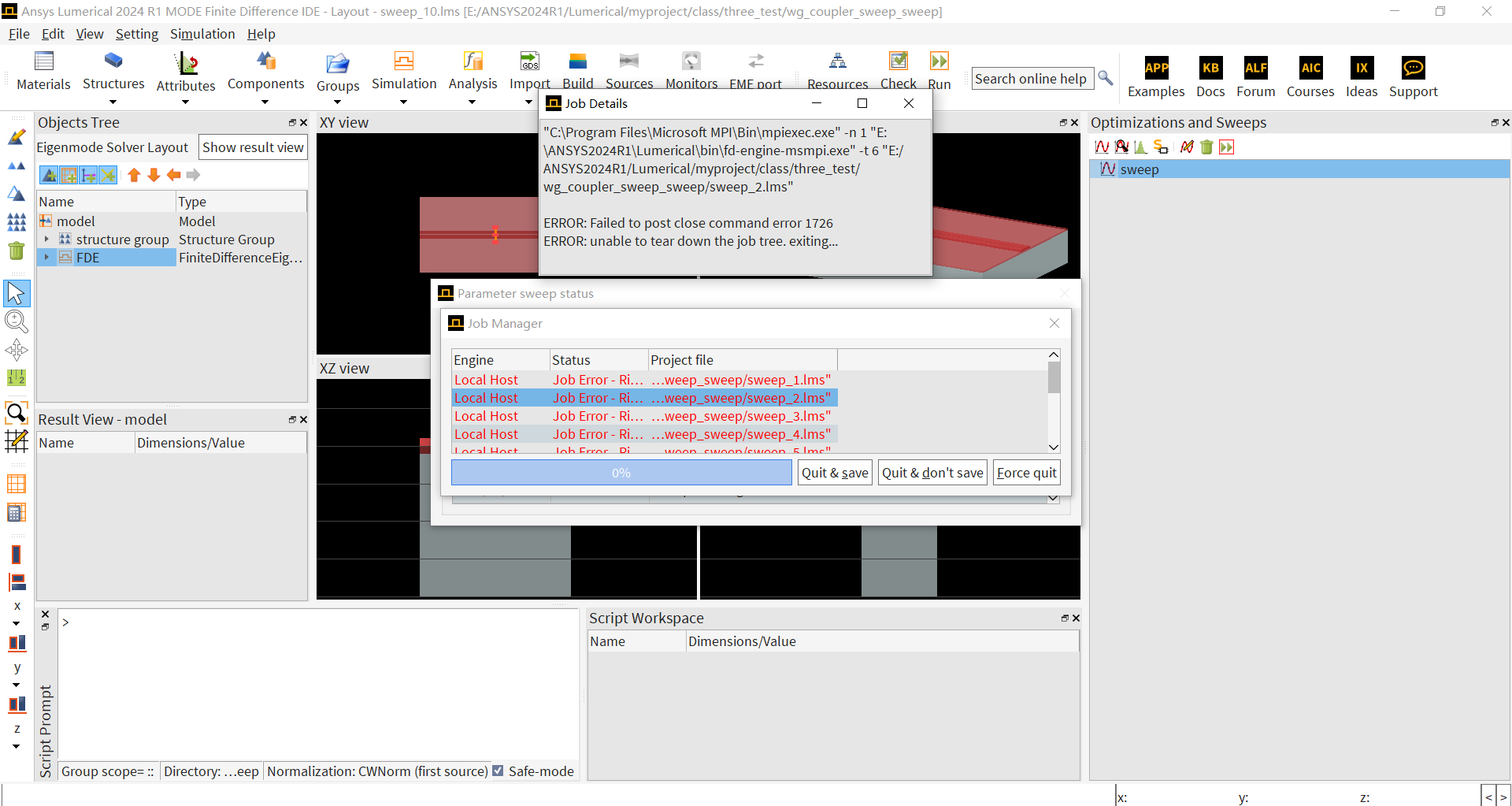Open the Support chat icon

click(1414, 68)
